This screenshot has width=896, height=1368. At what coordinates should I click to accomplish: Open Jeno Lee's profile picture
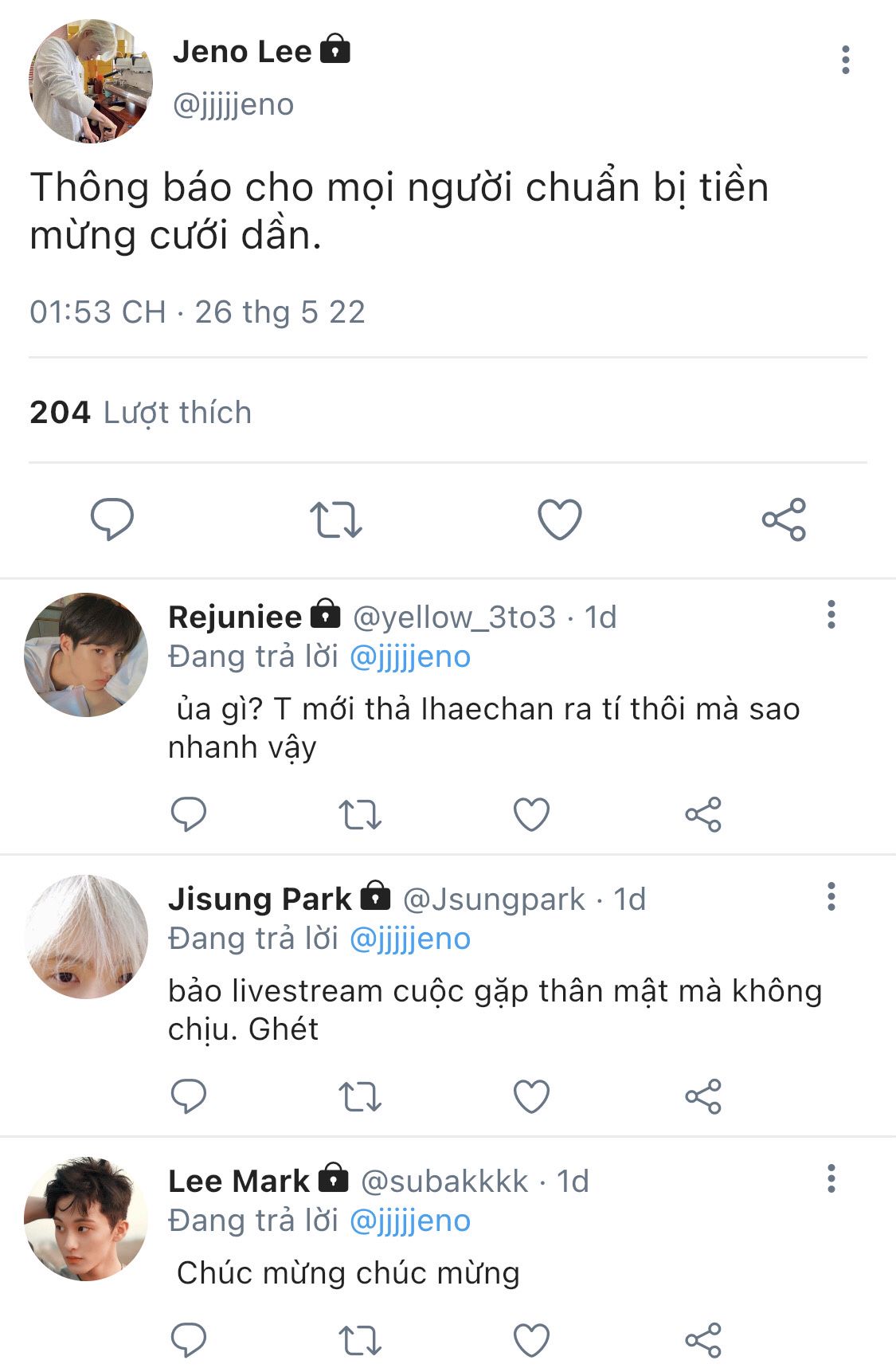coord(90,80)
